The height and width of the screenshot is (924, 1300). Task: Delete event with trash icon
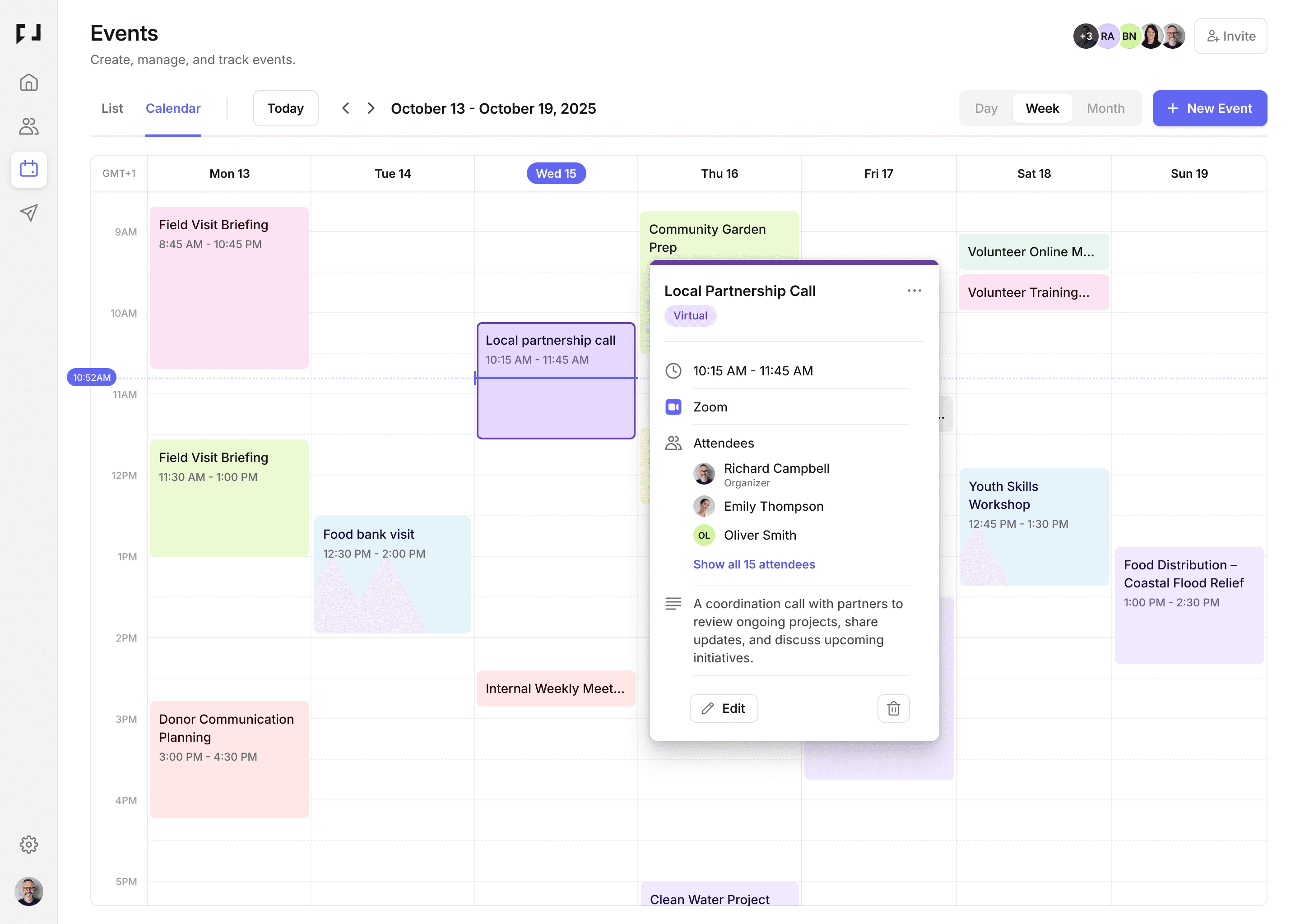893,708
